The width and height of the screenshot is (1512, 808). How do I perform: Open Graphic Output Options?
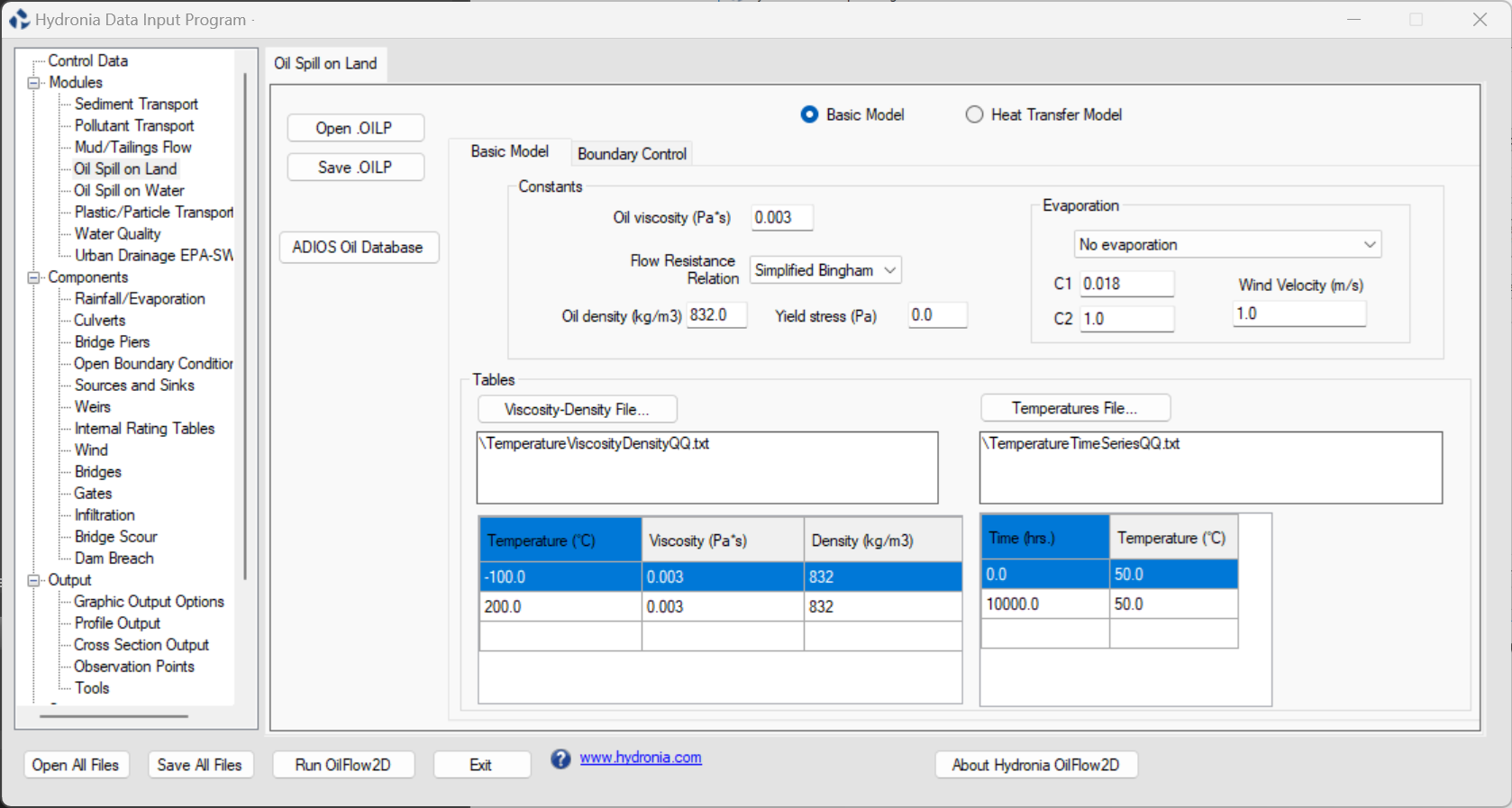pyautogui.click(x=149, y=601)
